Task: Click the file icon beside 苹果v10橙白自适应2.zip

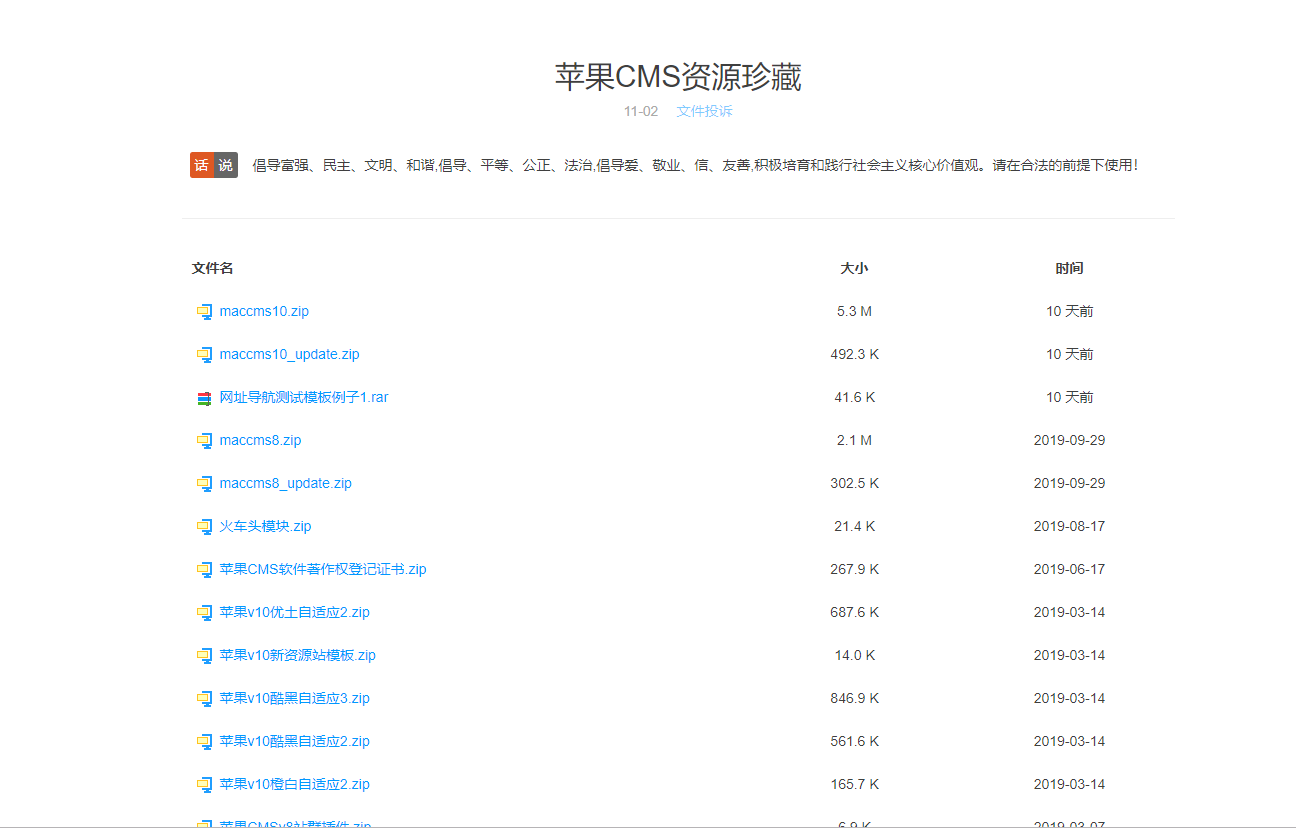Action: point(204,784)
